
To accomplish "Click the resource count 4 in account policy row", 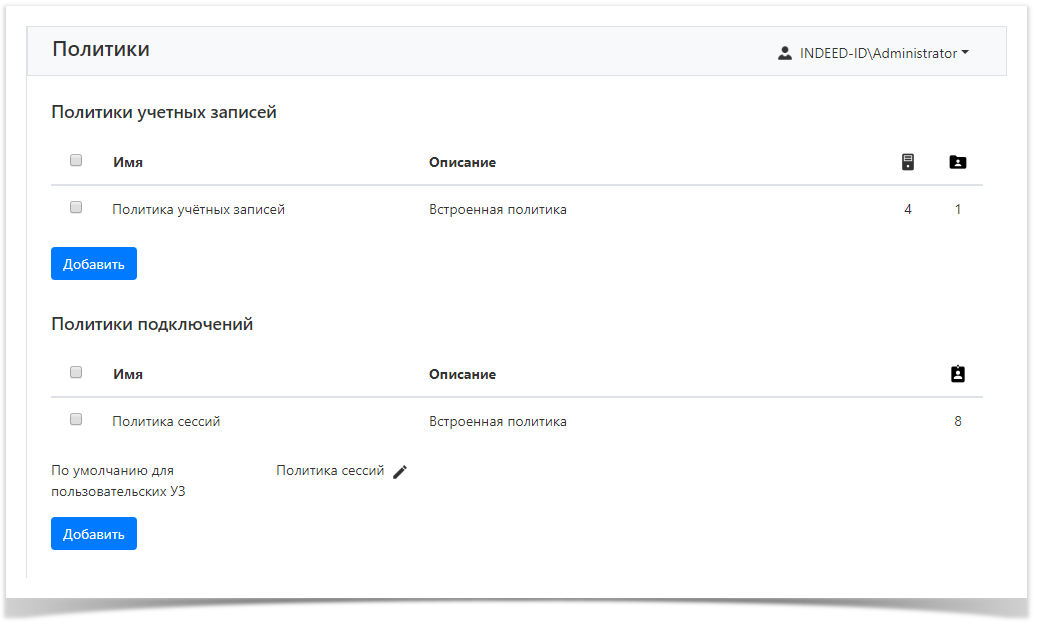I will pyautogui.click(x=908, y=210).
